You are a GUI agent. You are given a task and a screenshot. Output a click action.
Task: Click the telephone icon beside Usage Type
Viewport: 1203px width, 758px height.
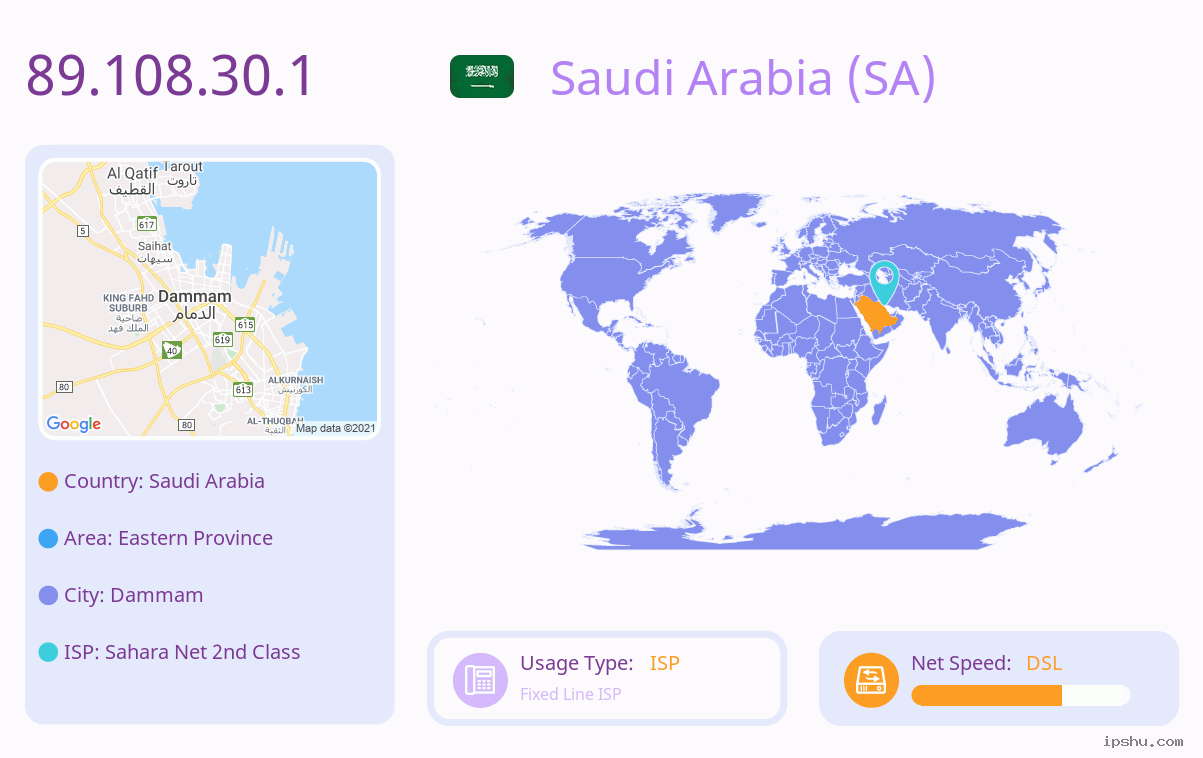(x=480, y=680)
